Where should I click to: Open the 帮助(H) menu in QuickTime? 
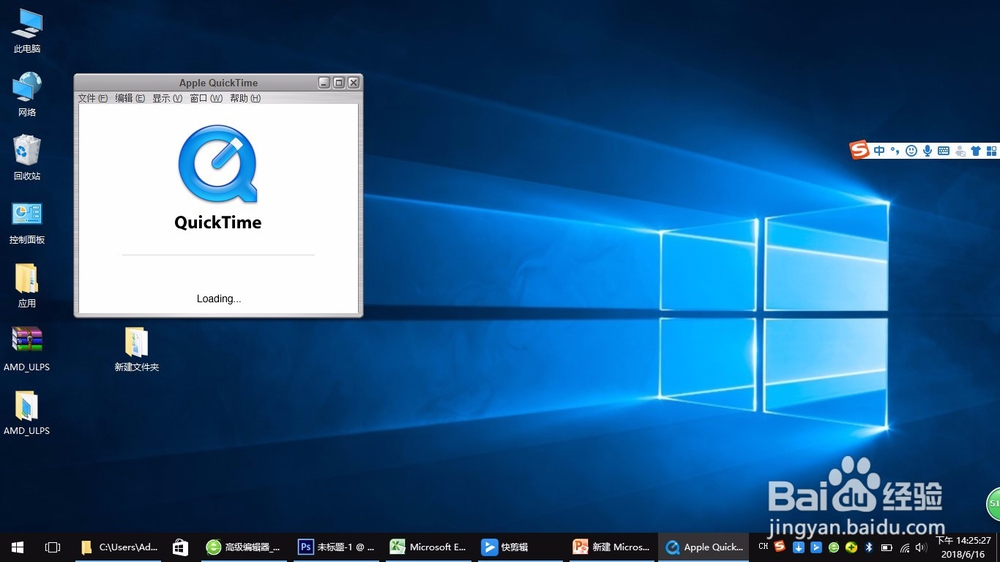pos(245,98)
